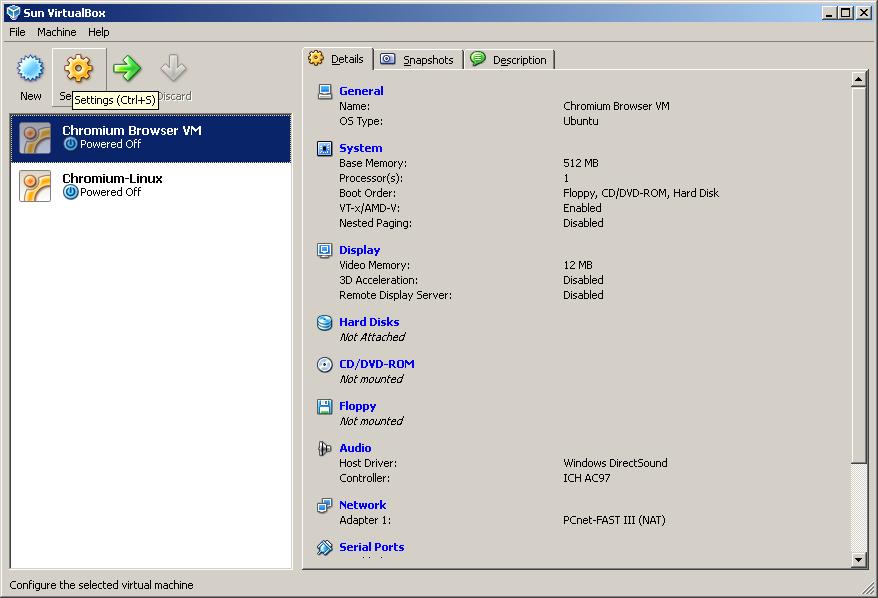Click the System section chip icon
The height and width of the screenshot is (598, 878).
tap(325, 148)
